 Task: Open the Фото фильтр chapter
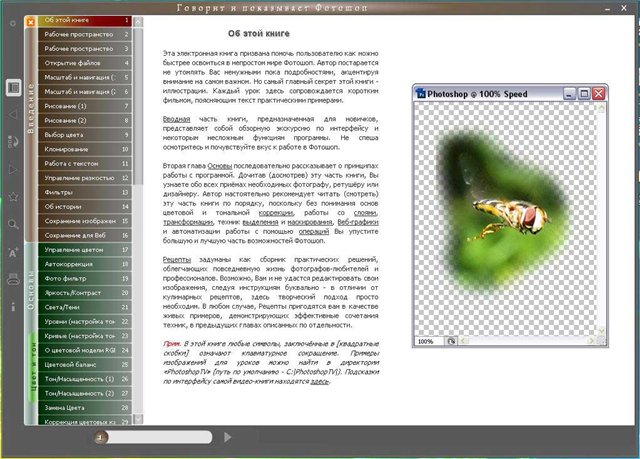(x=84, y=279)
